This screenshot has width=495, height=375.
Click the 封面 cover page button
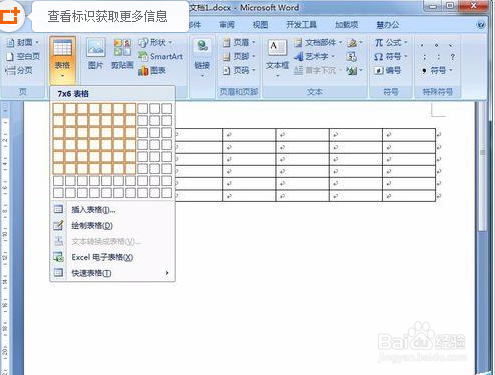tap(23, 42)
